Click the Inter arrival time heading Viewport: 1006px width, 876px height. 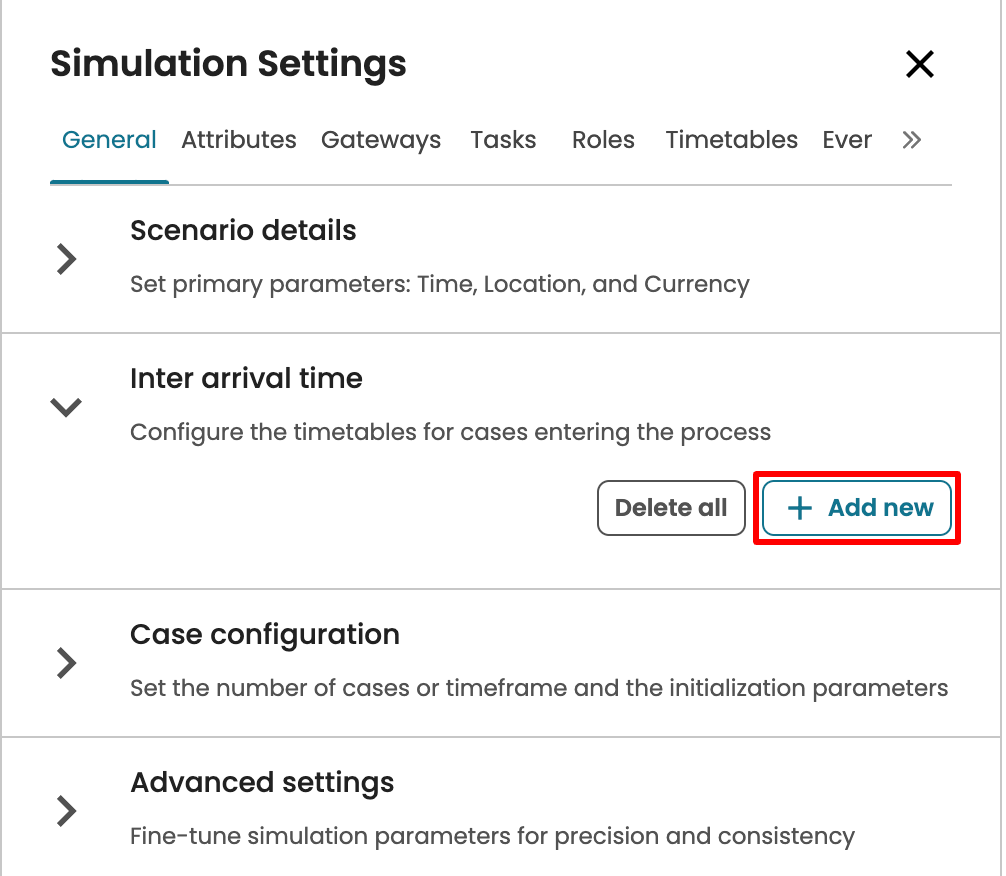click(246, 379)
